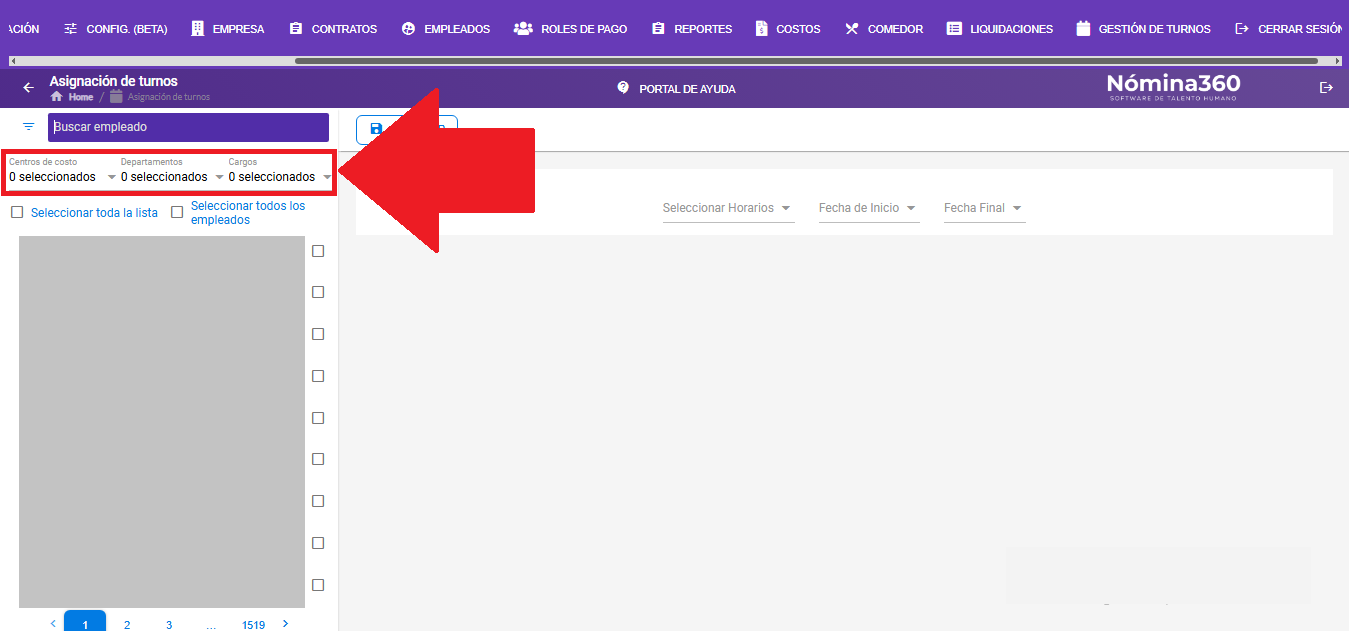Open the REPORTES menu
This screenshot has height=631, width=1349.
(692, 29)
